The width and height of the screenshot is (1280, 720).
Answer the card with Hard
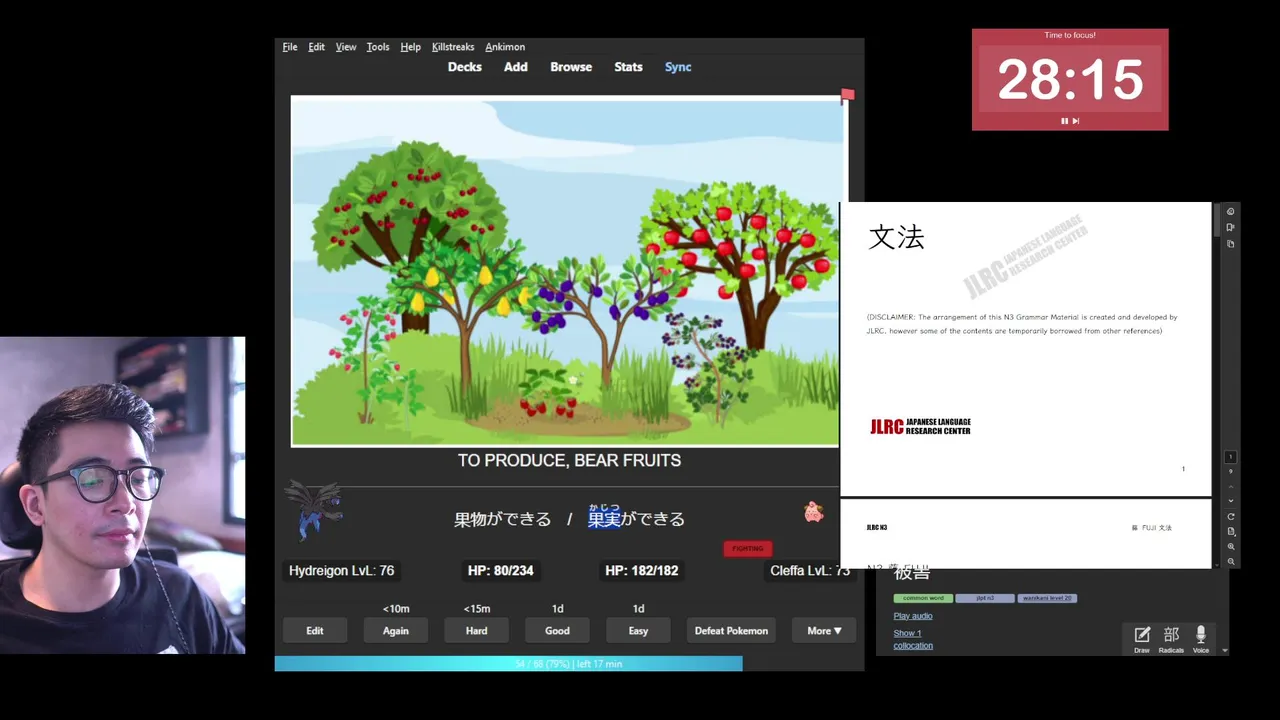tap(477, 631)
